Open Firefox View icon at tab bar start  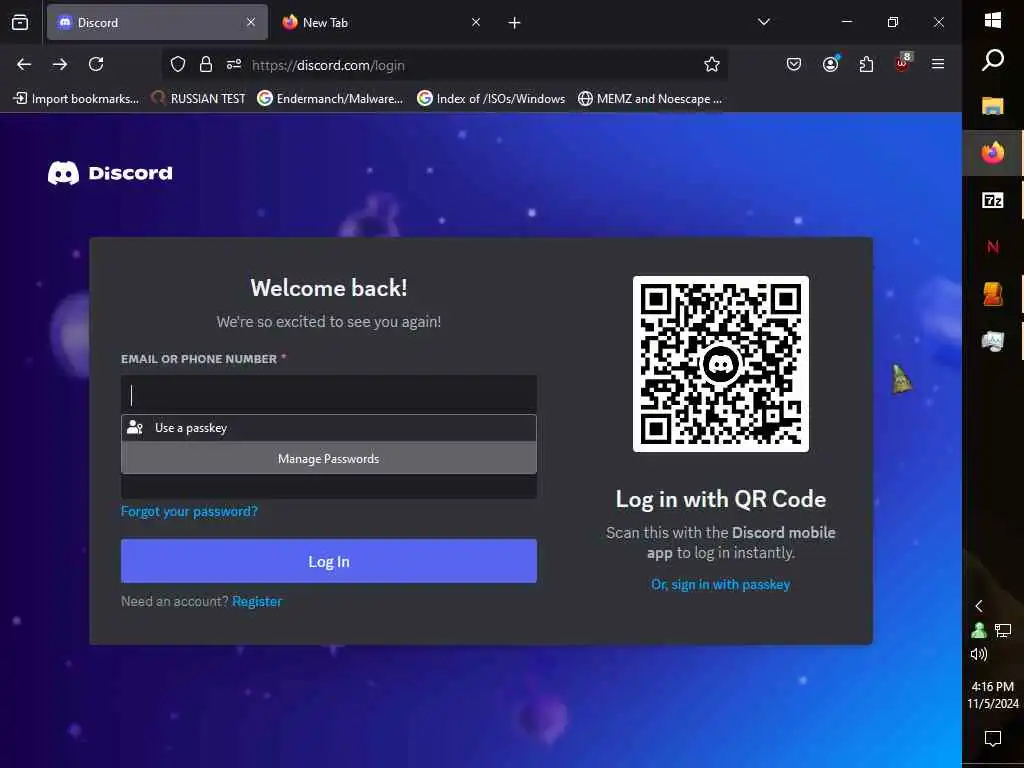pos(20,22)
